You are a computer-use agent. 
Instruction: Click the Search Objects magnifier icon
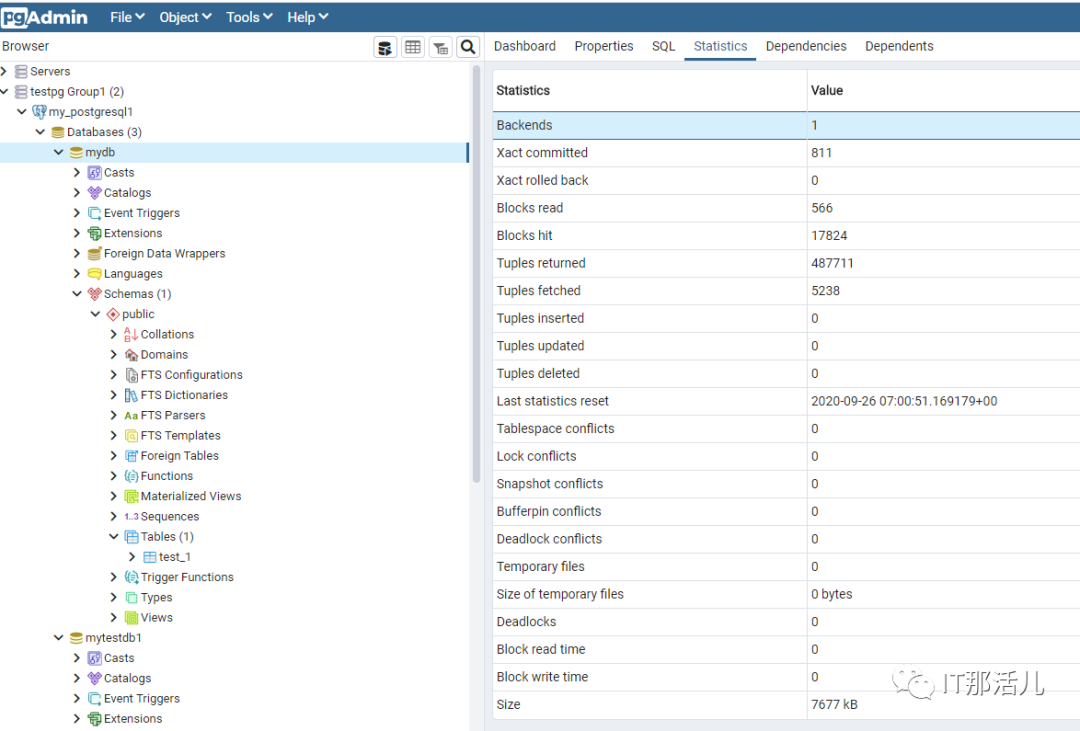click(468, 47)
